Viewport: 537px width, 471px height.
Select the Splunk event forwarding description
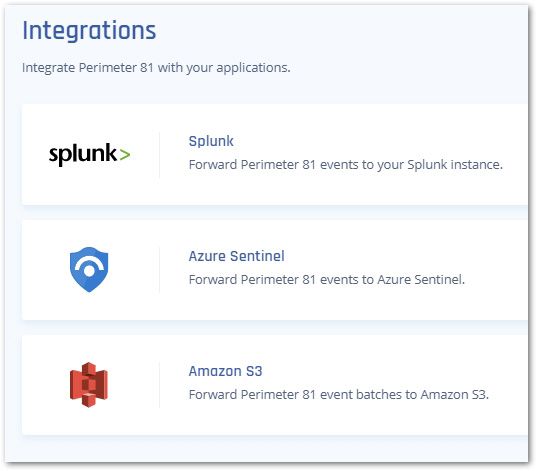(346, 165)
